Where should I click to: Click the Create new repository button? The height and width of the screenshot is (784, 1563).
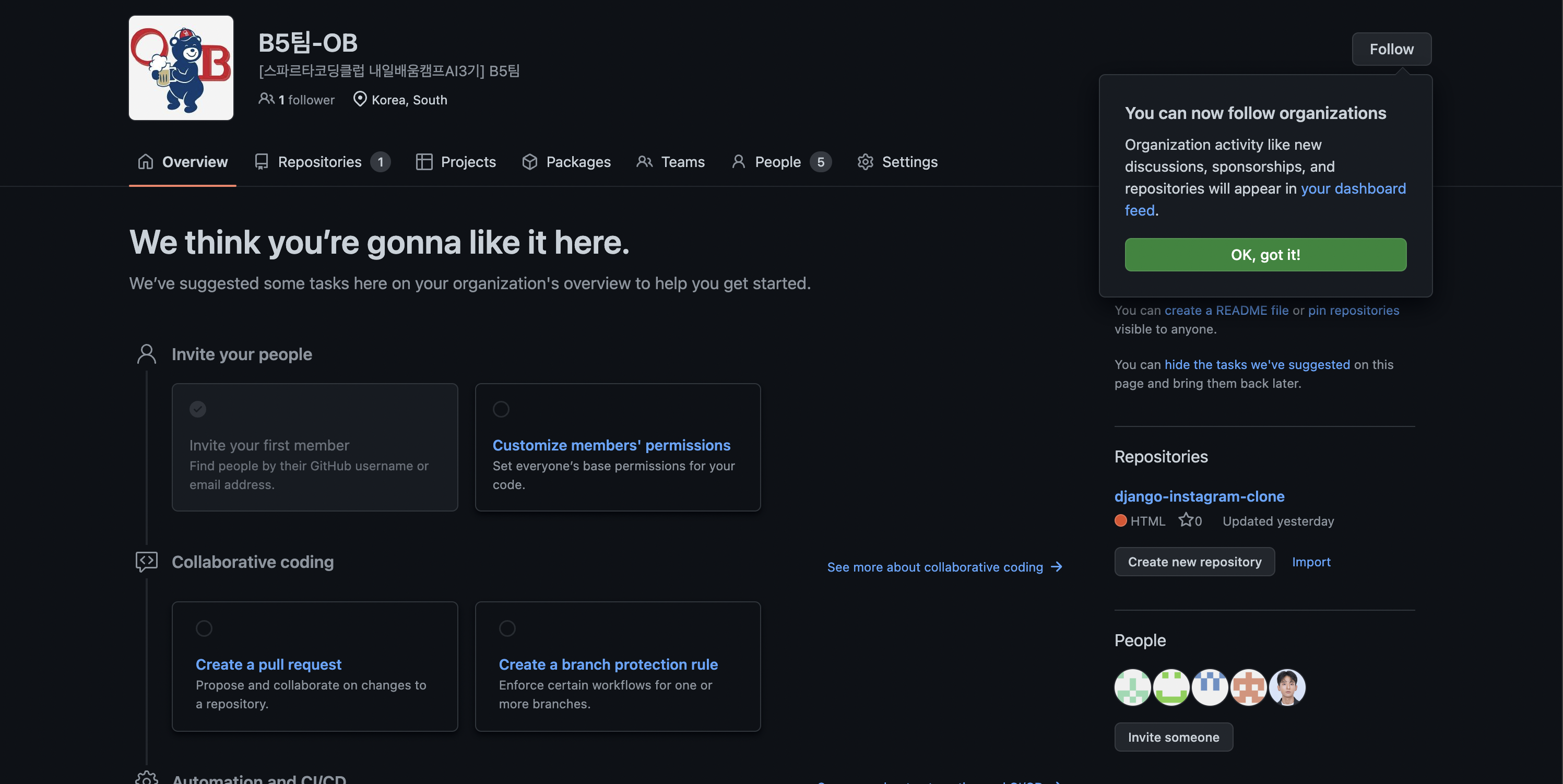click(x=1194, y=562)
